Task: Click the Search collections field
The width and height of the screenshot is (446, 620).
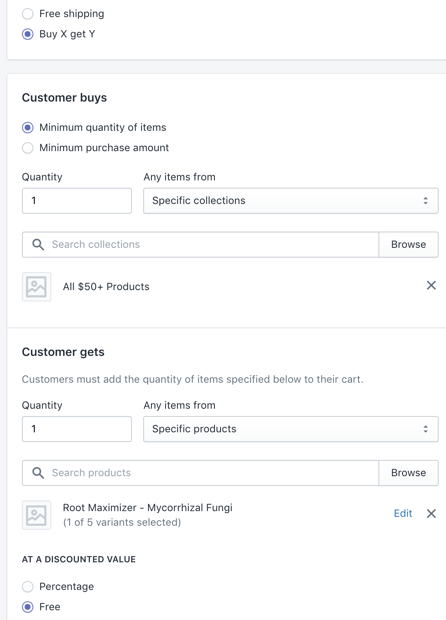Action: (x=200, y=244)
